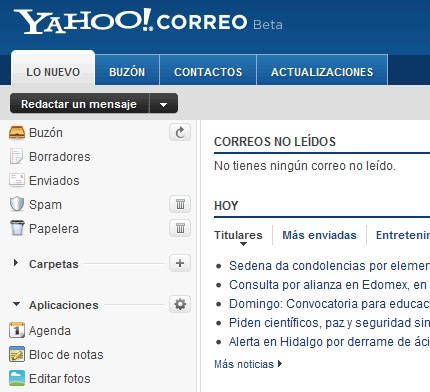This screenshot has width=430, height=392.
Task: Switch to the LO NUEVO tab
Action: tap(53, 69)
